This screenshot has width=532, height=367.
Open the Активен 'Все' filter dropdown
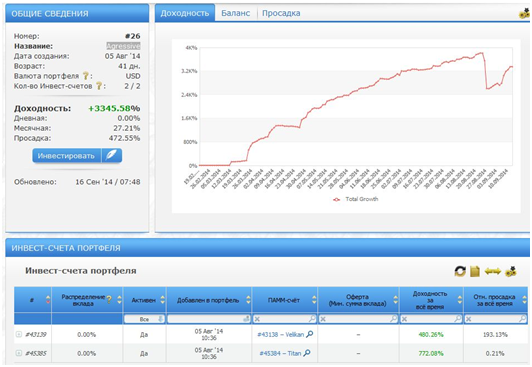[145, 319]
